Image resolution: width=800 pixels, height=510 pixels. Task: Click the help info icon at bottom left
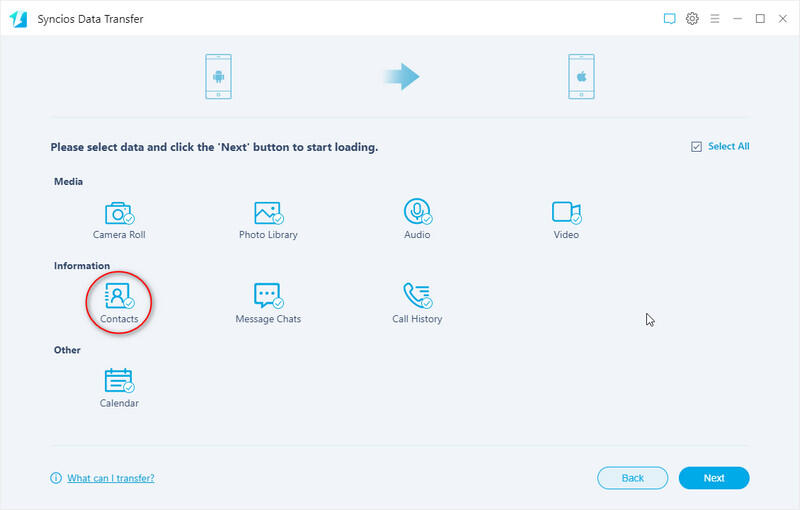(x=56, y=478)
